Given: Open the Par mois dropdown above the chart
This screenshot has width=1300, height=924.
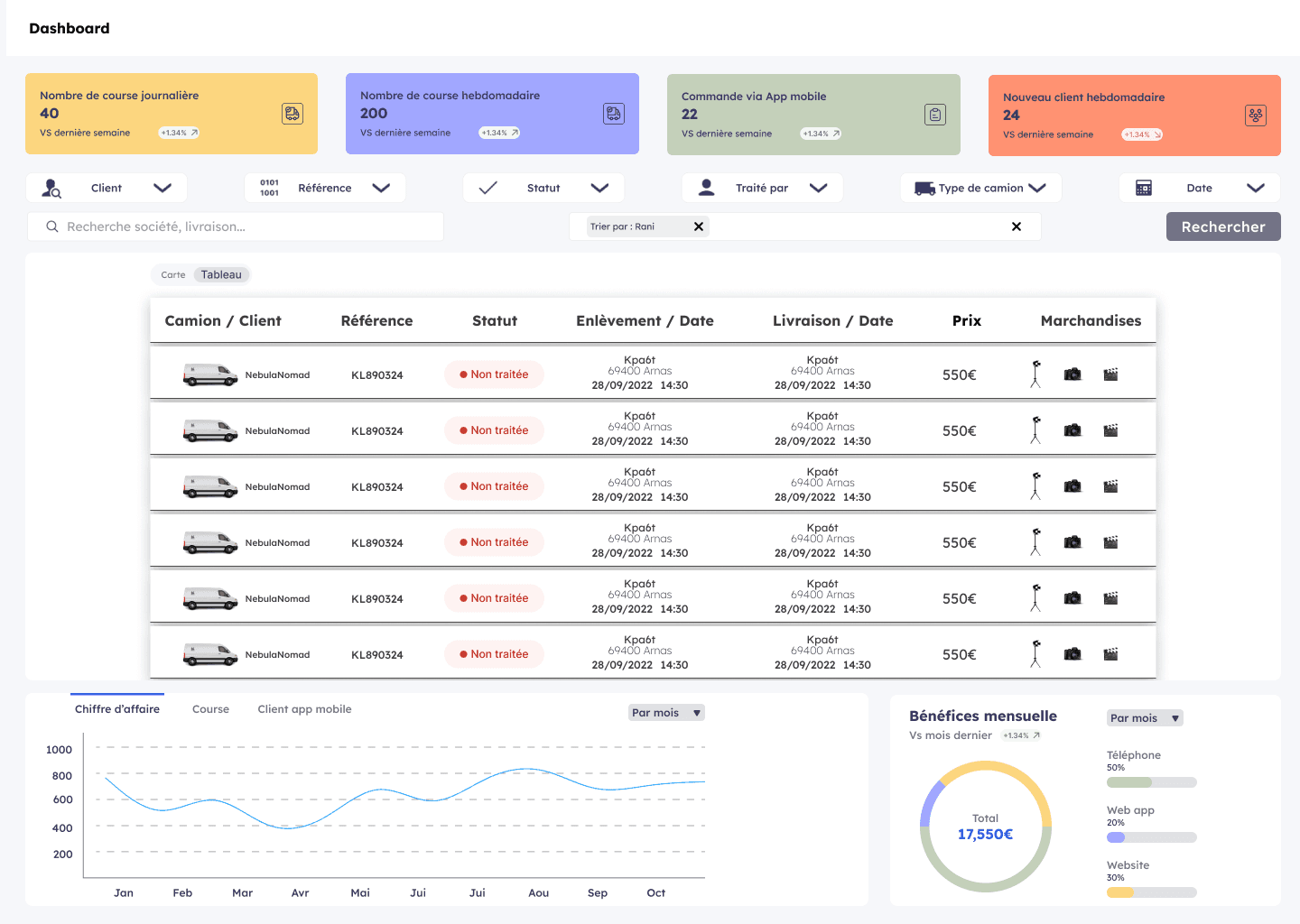Looking at the screenshot, I should [x=666, y=713].
